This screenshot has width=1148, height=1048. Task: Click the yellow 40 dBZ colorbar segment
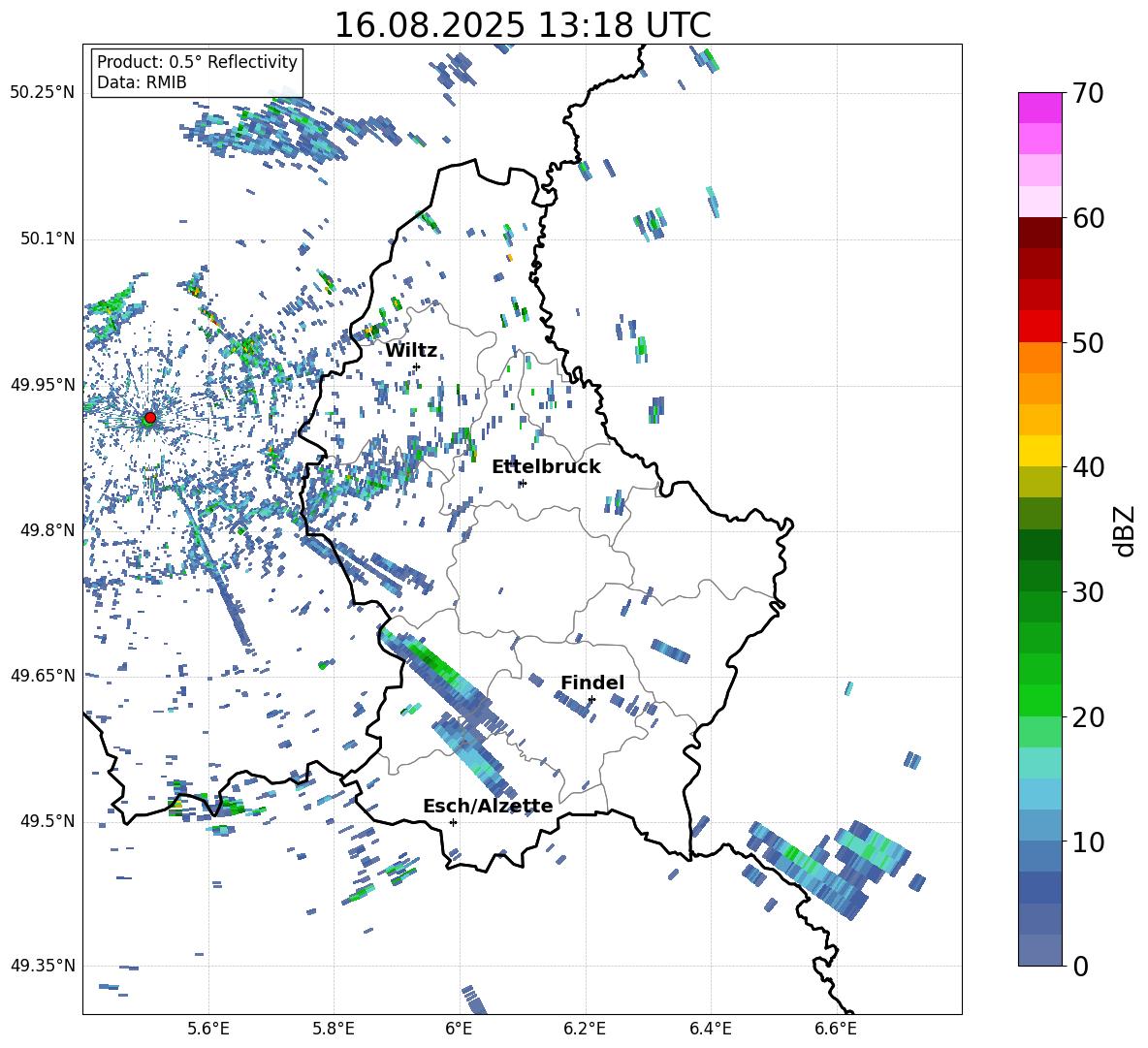point(1039,451)
